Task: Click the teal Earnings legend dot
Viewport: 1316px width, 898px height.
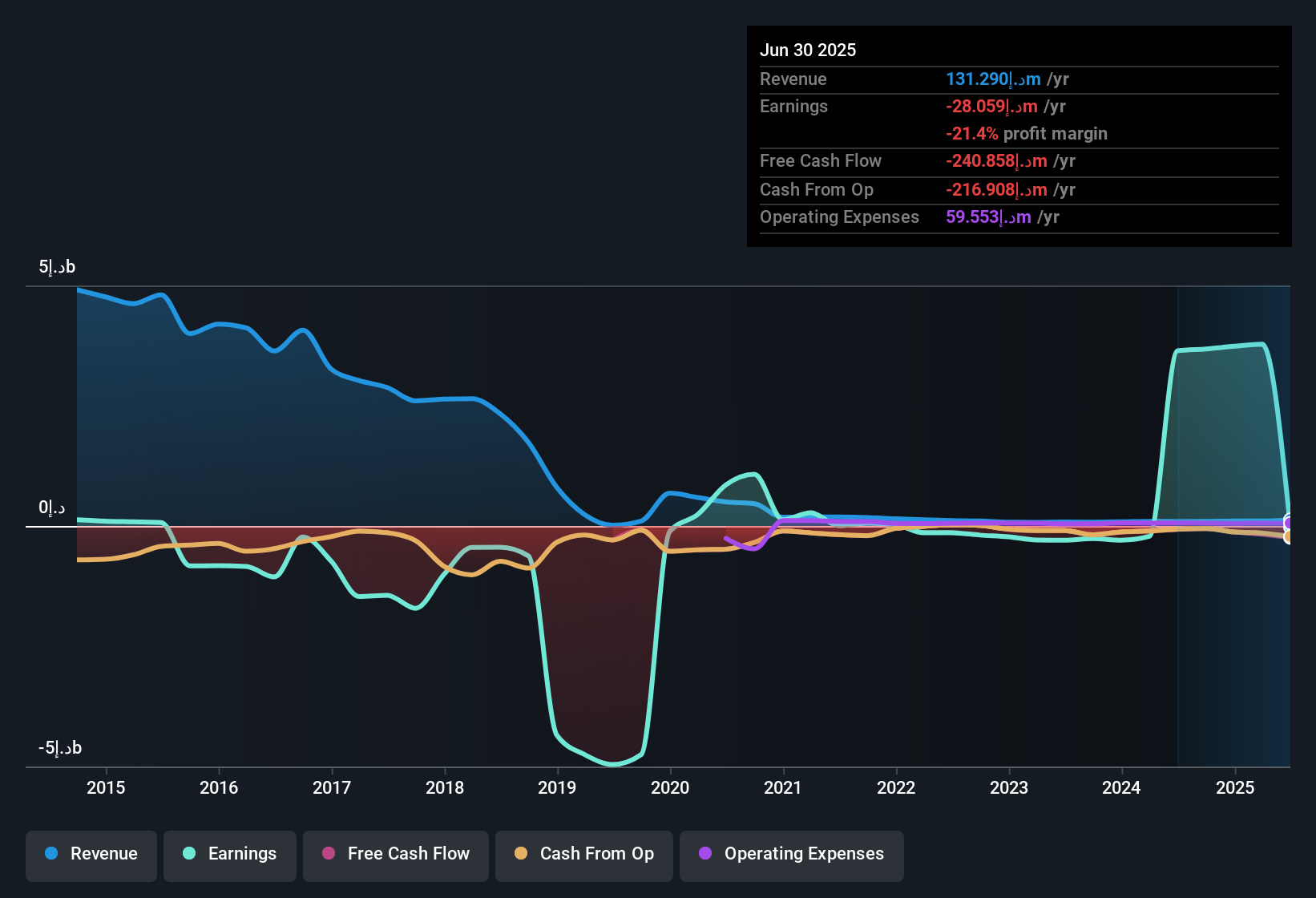Action: point(189,854)
